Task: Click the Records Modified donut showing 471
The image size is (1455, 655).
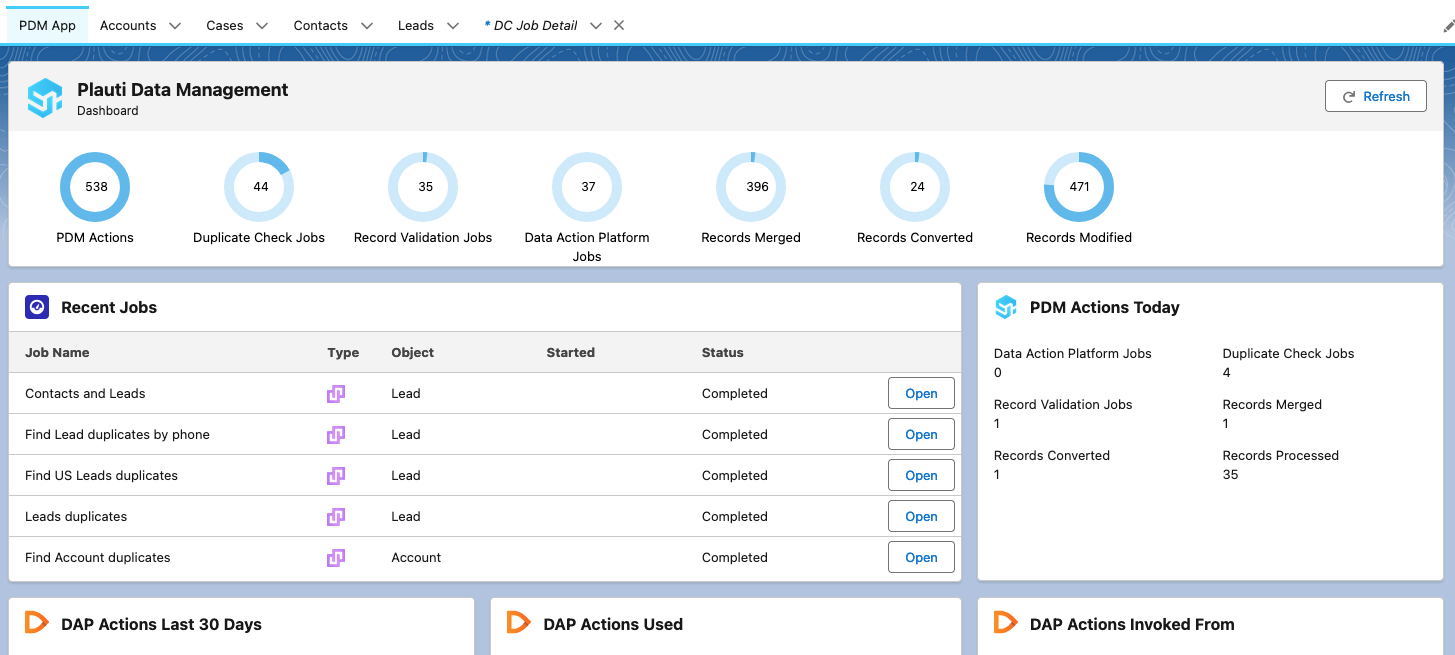Action: click(1079, 187)
